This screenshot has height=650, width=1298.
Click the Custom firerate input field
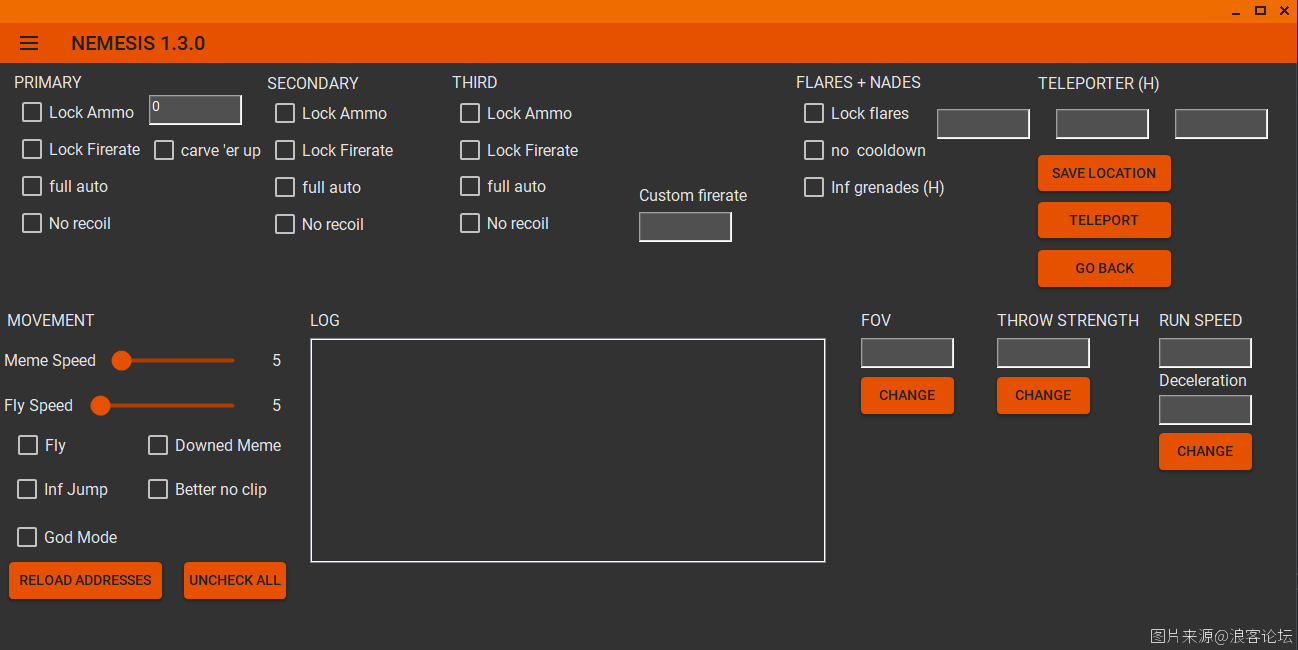(685, 227)
